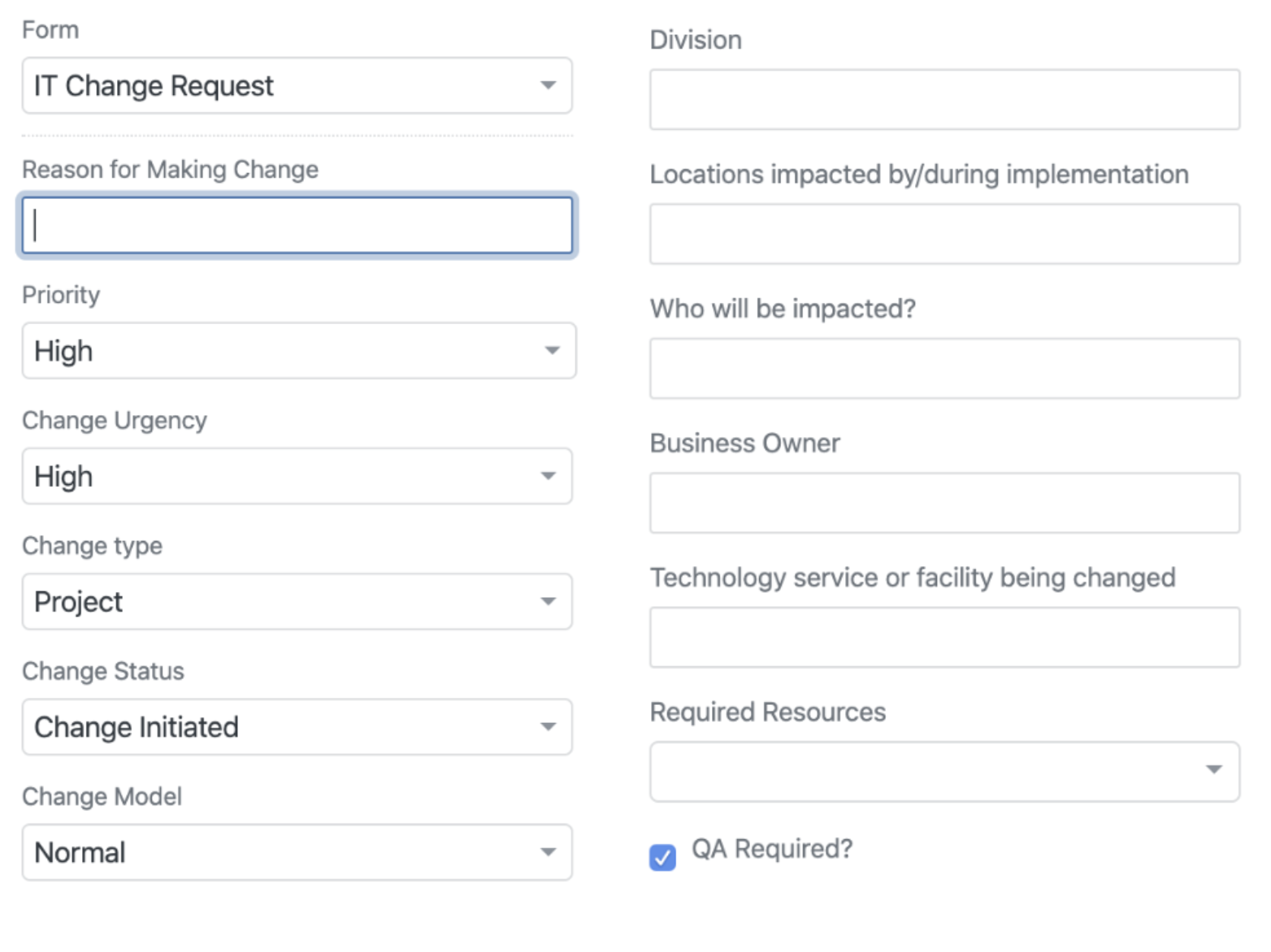Open the Priority dropdown

(298, 351)
